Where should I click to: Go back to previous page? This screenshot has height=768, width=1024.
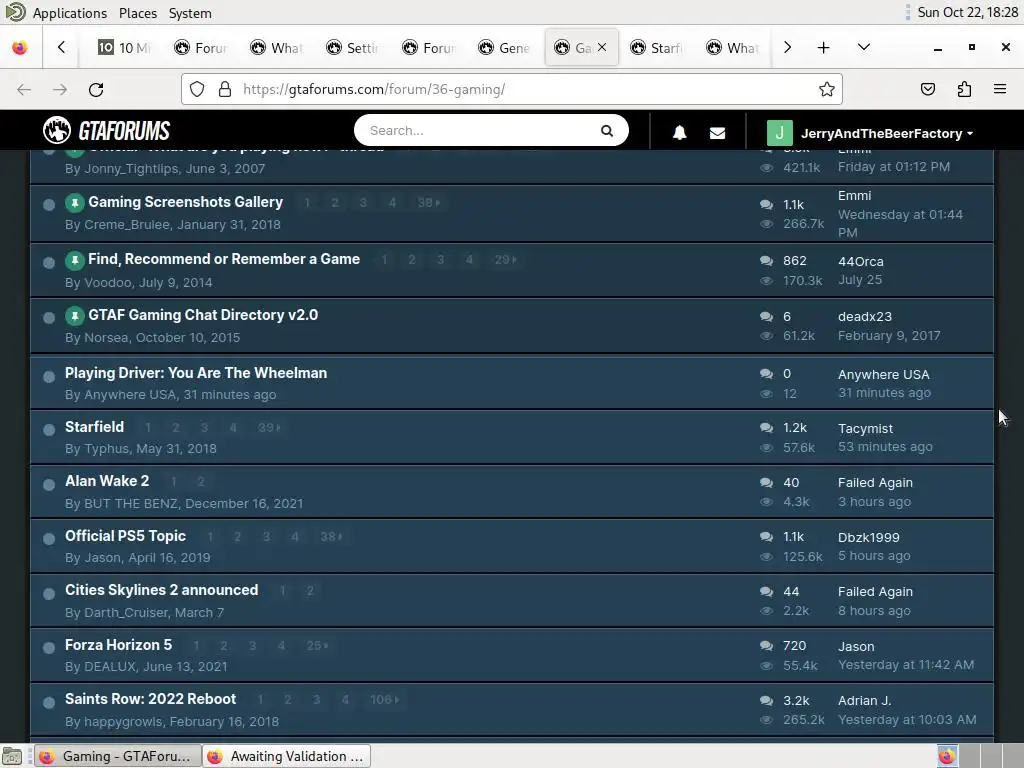point(24,89)
